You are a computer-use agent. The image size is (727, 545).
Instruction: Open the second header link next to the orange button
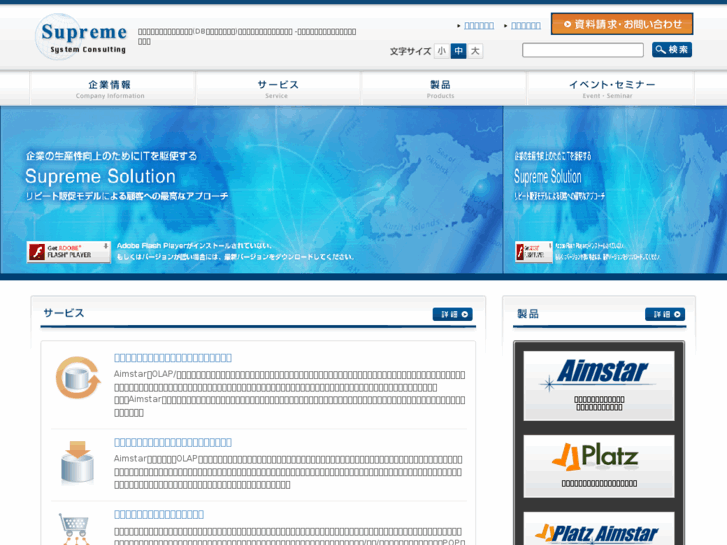[x=526, y=26]
